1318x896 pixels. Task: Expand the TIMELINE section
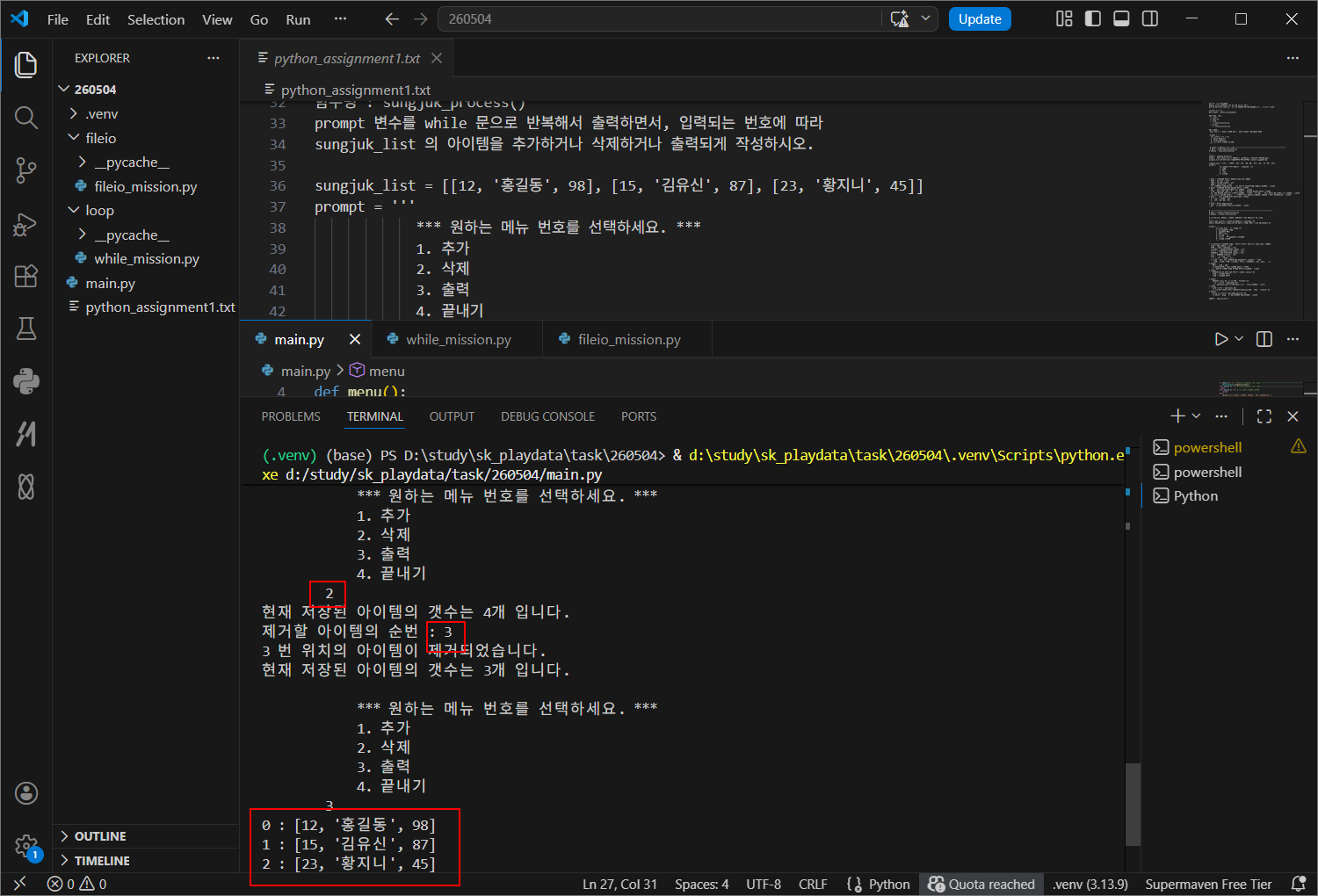click(x=145, y=861)
